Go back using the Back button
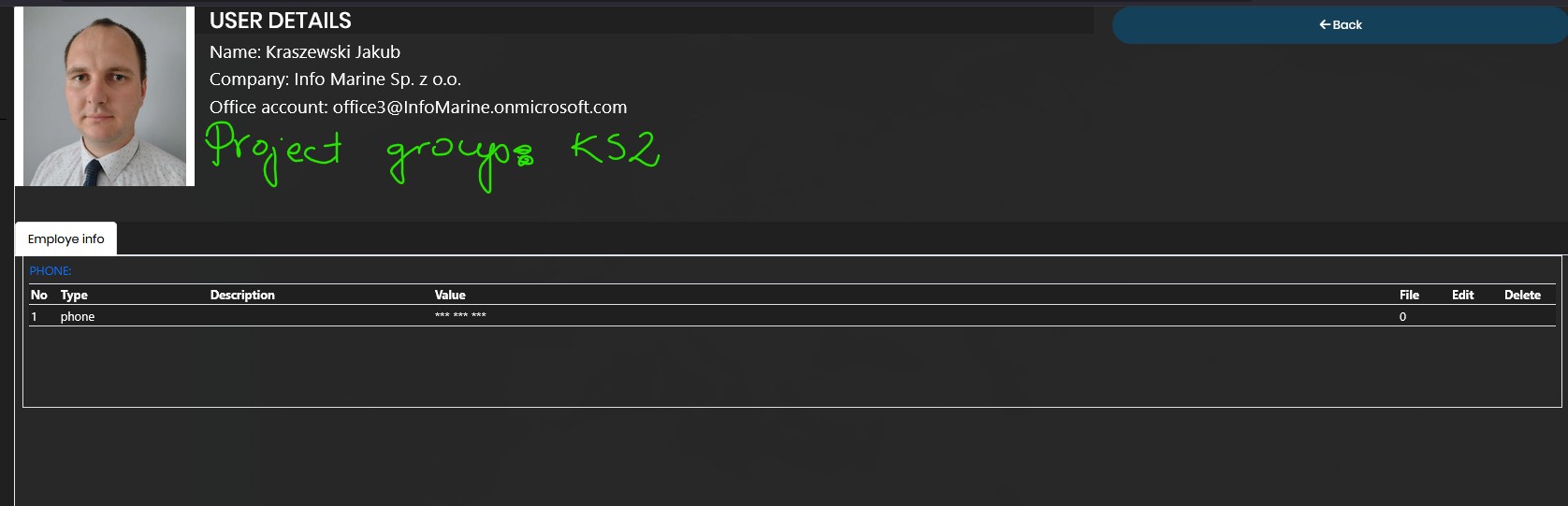 1340,25
